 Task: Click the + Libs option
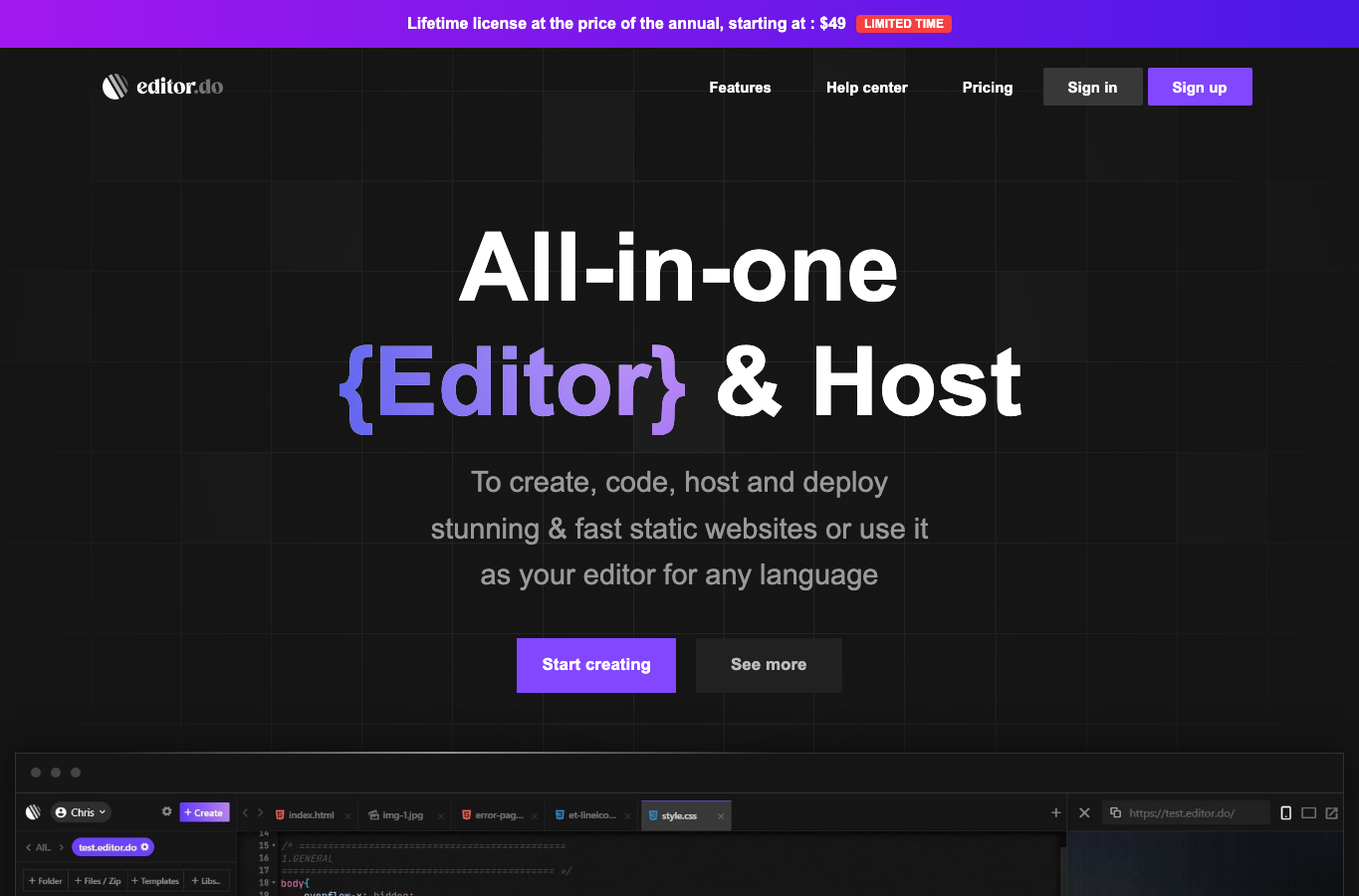point(206,881)
